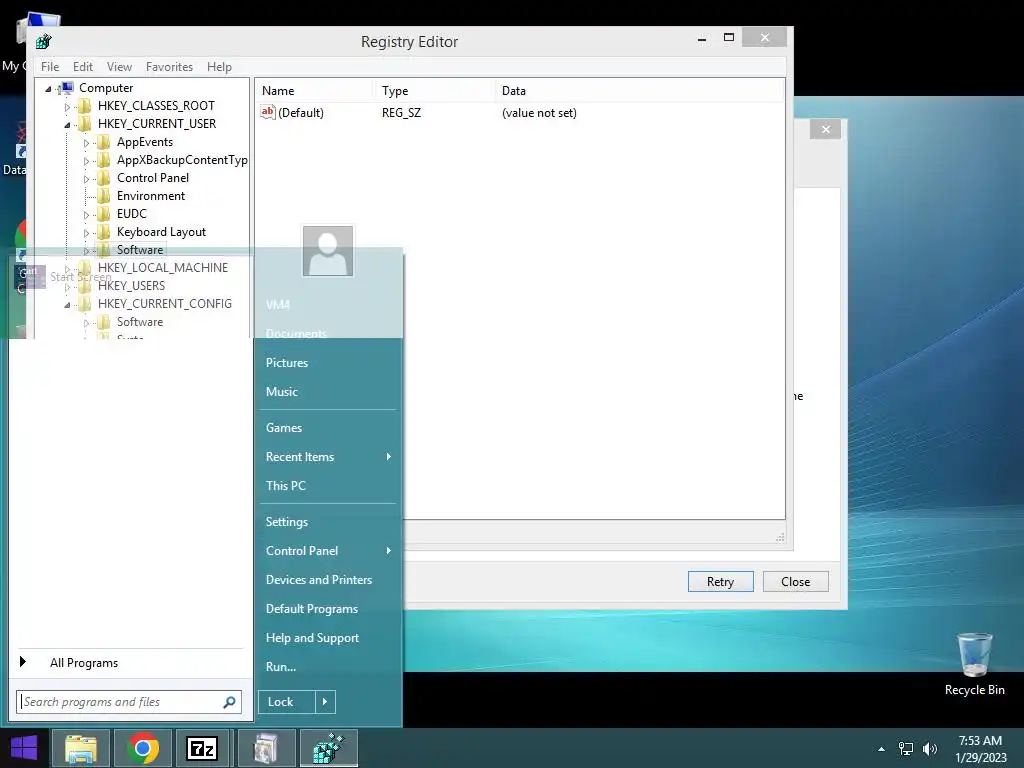
Task: Click the Retry button
Action: point(720,581)
